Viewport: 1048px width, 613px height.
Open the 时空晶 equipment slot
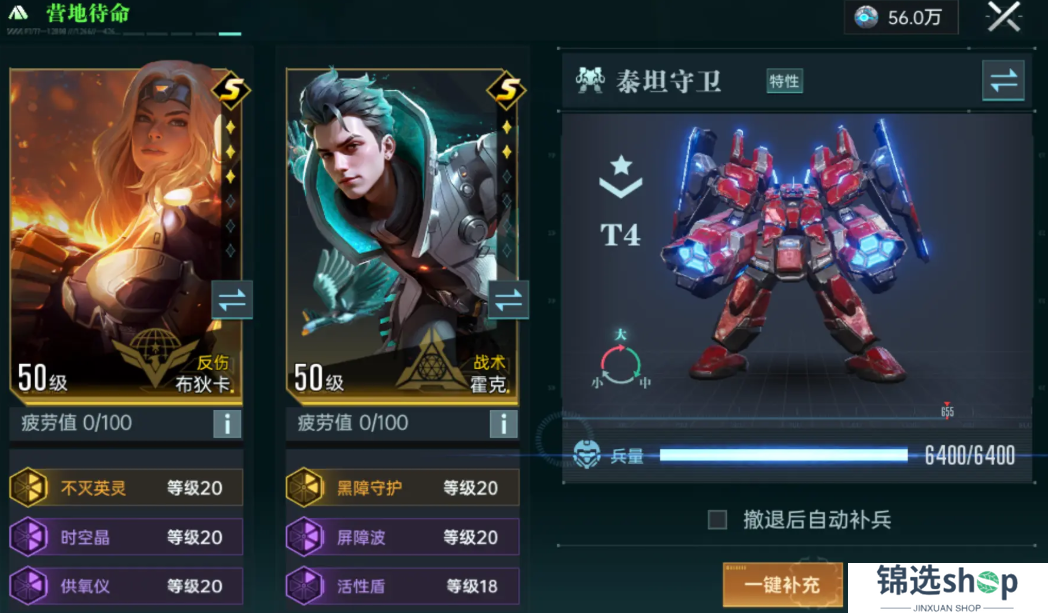coord(126,537)
